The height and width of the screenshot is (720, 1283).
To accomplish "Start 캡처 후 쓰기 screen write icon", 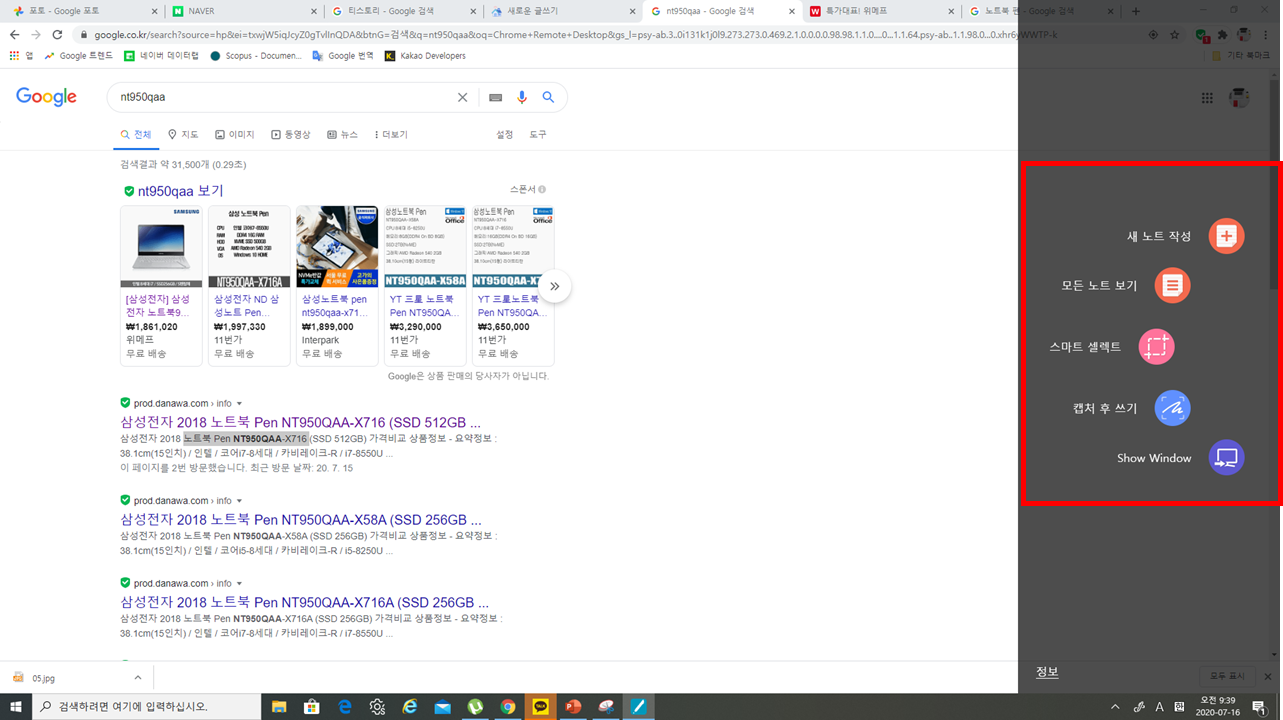I will click(x=1172, y=408).
